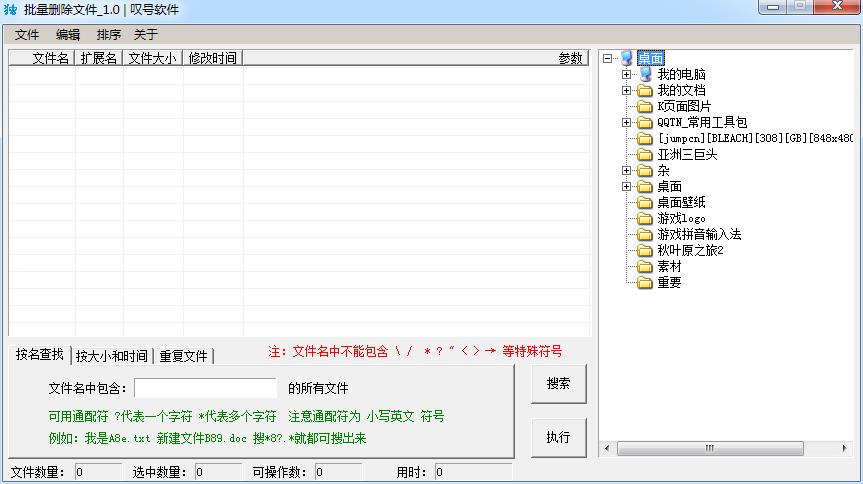The height and width of the screenshot is (484, 863).
Task: Click the 素材 folder icon
Action: click(x=644, y=267)
